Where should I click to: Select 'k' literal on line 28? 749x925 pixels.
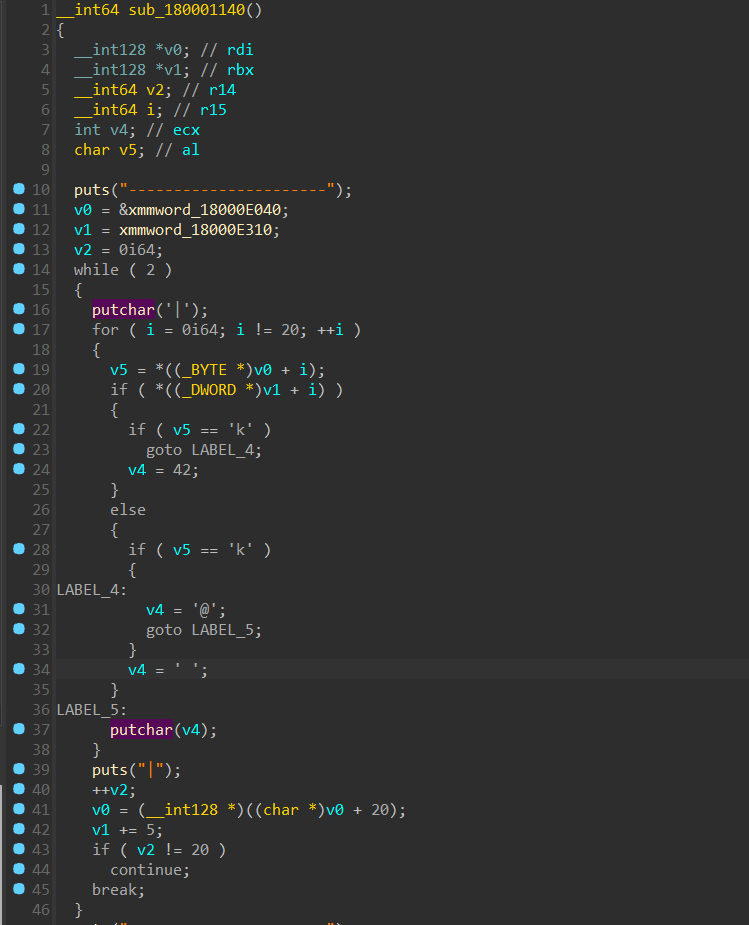(240, 550)
